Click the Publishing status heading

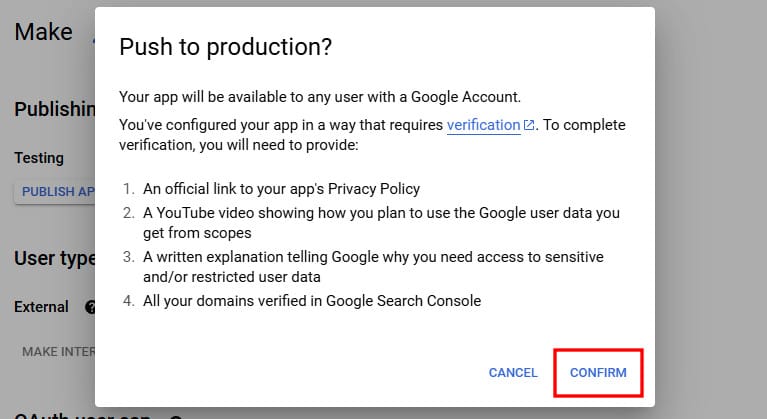pyautogui.click(x=55, y=108)
